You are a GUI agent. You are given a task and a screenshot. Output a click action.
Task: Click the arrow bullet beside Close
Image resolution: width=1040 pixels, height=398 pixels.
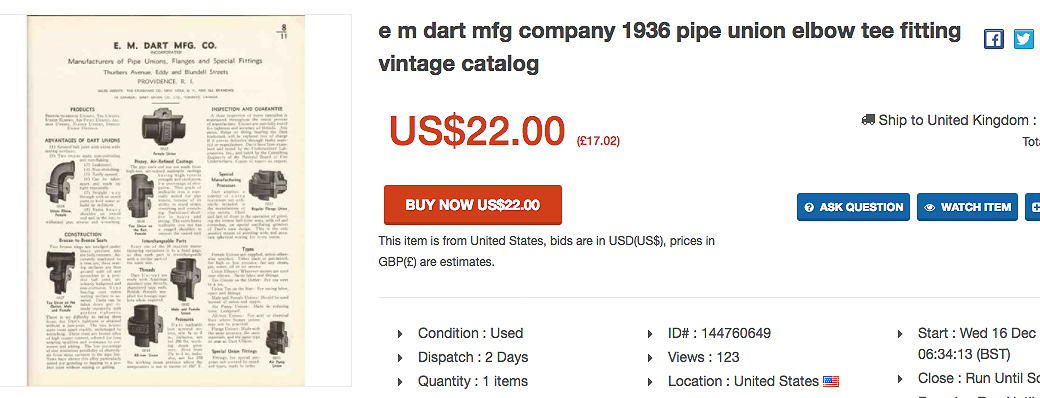click(x=900, y=379)
